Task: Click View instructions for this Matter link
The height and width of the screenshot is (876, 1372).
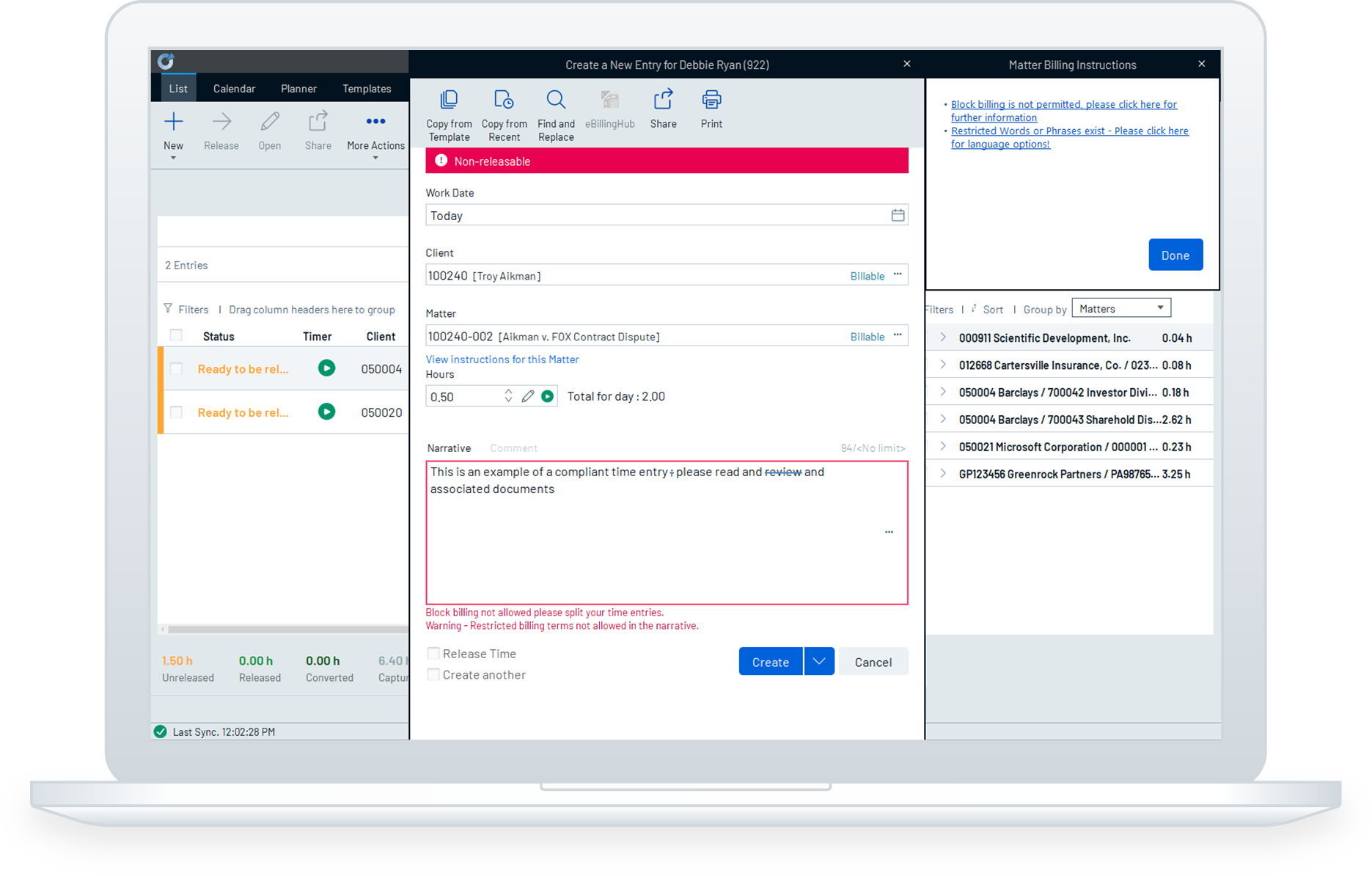Action: pyautogui.click(x=502, y=359)
